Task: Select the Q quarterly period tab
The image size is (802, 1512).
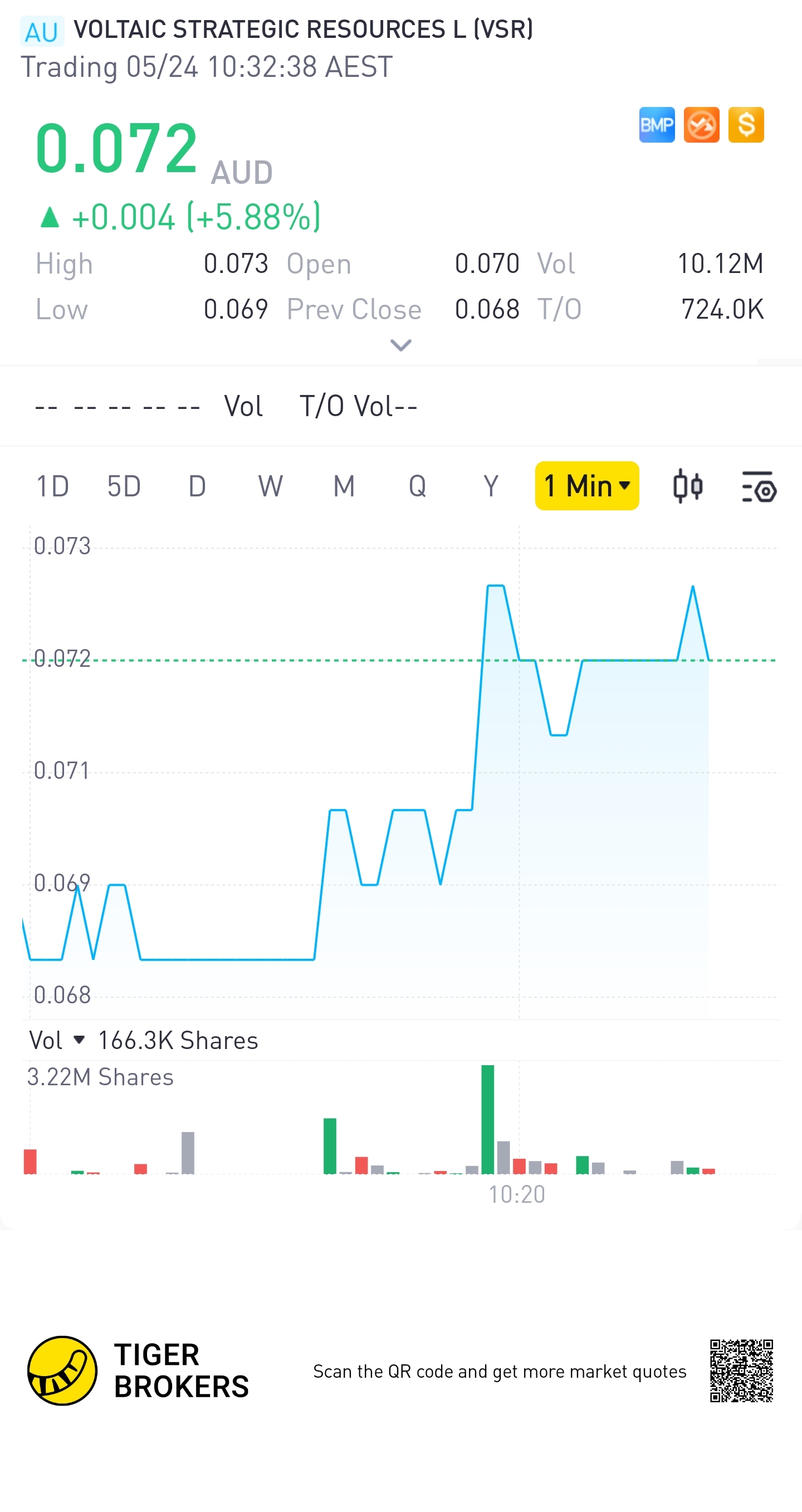Action: [417, 486]
